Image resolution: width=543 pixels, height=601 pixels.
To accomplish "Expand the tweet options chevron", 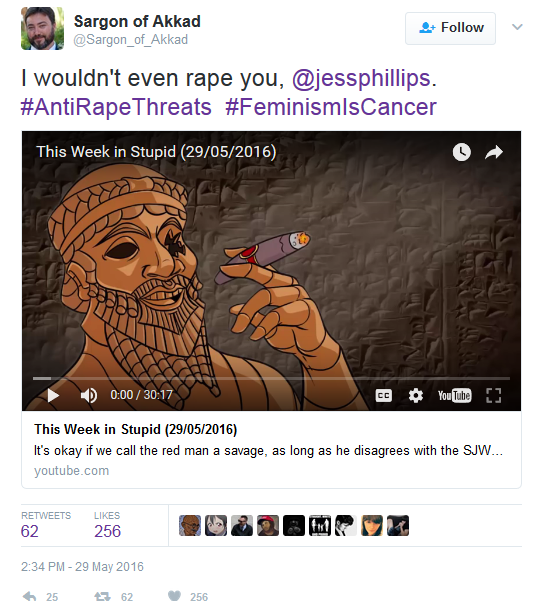I will pyautogui.click(x=517, y=27).
